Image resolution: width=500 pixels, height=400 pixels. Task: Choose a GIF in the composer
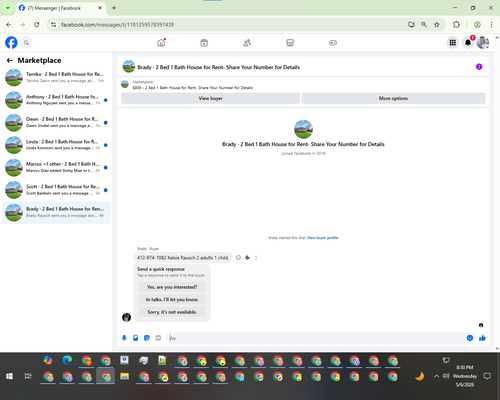158,338
